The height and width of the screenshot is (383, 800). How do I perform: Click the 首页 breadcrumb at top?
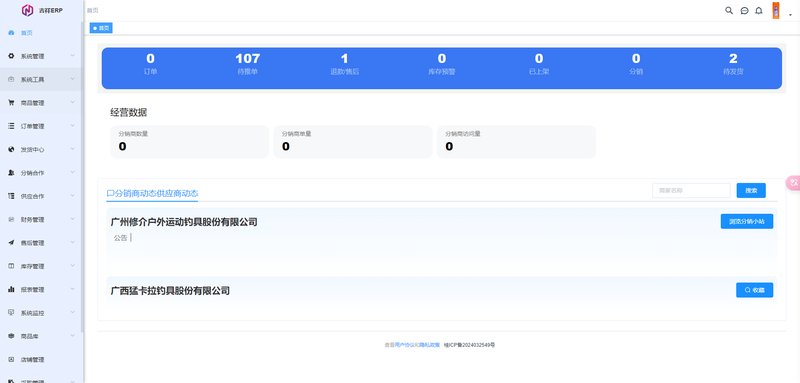point(92,10)
